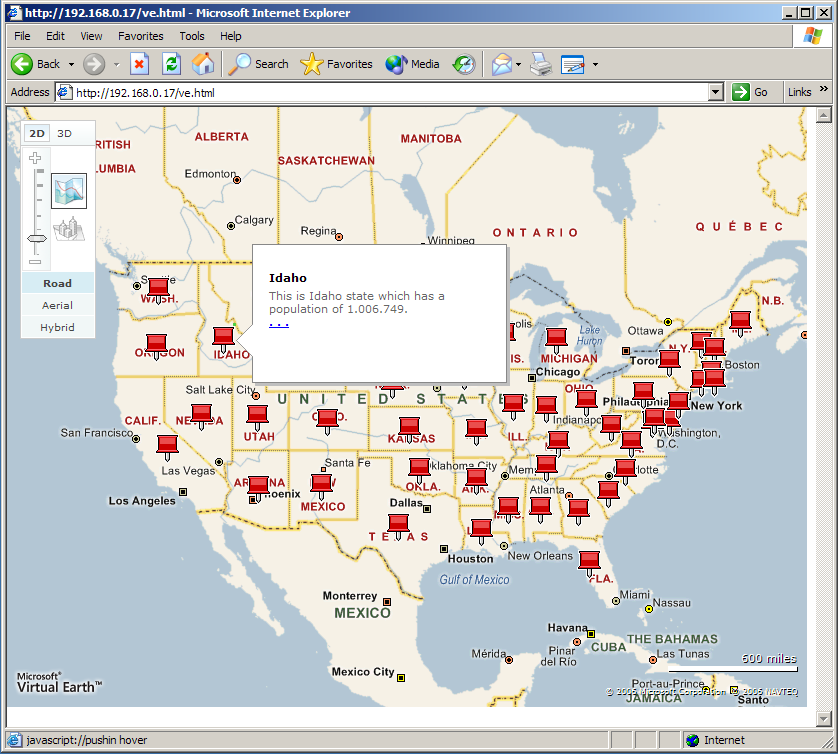
Task: Click the red pushpin on Texas
Action: pos(398,524)
